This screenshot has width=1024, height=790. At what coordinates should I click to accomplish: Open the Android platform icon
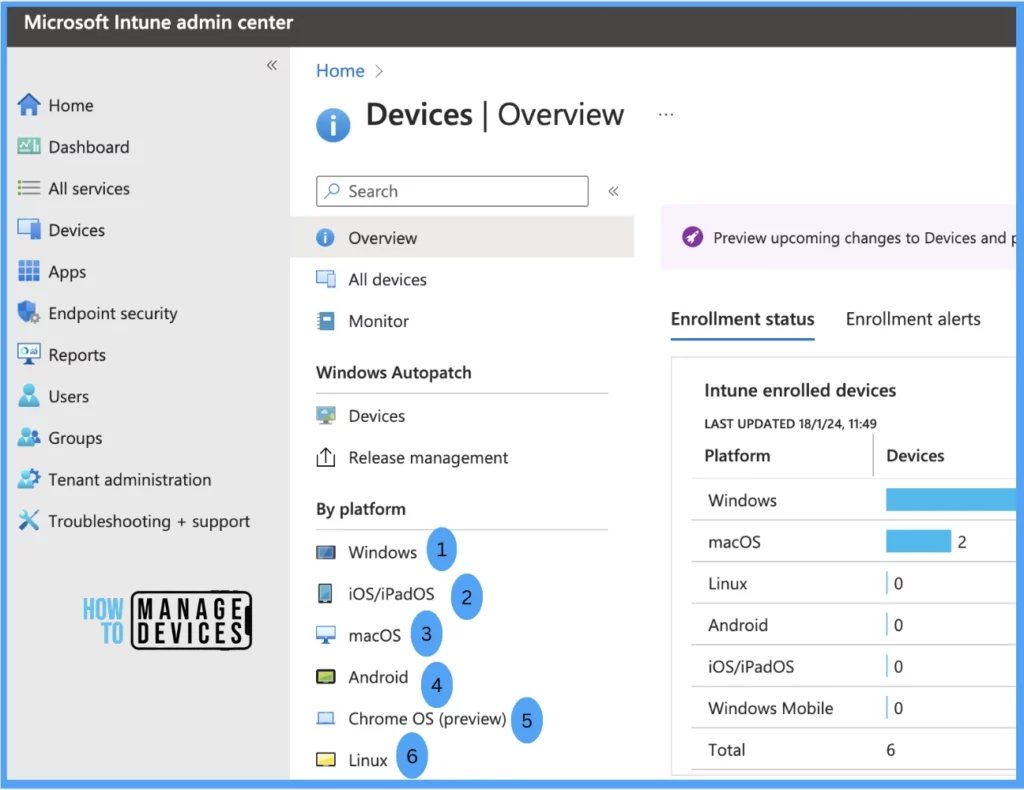[x=325, y=676]
